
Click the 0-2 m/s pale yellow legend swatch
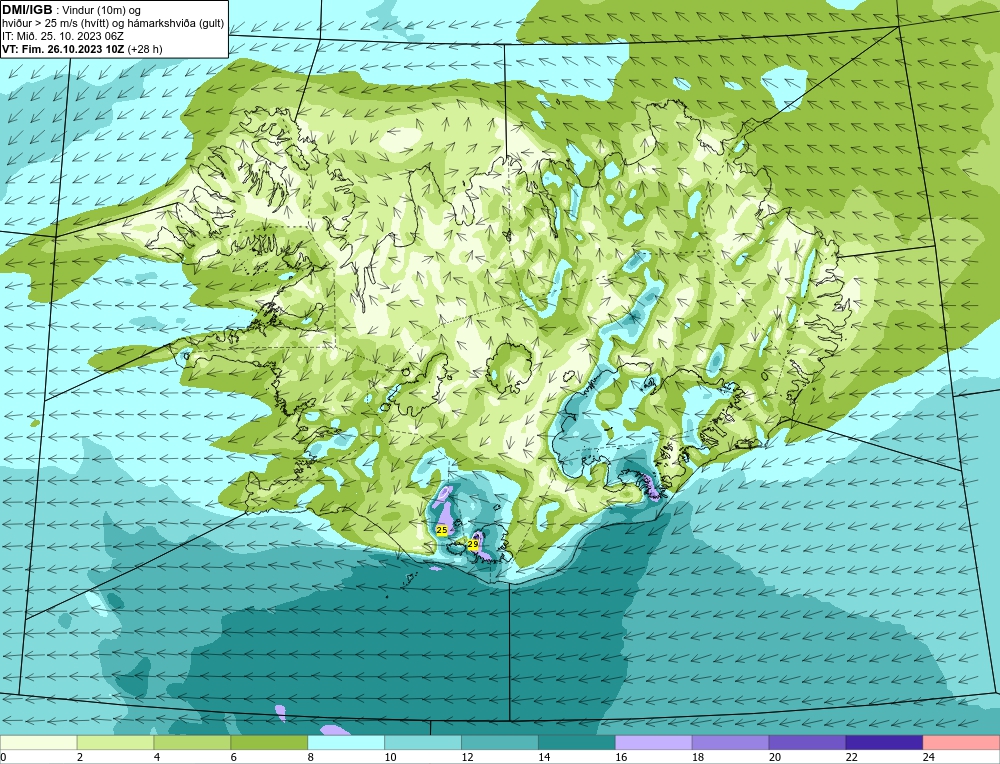coord(38,743)
